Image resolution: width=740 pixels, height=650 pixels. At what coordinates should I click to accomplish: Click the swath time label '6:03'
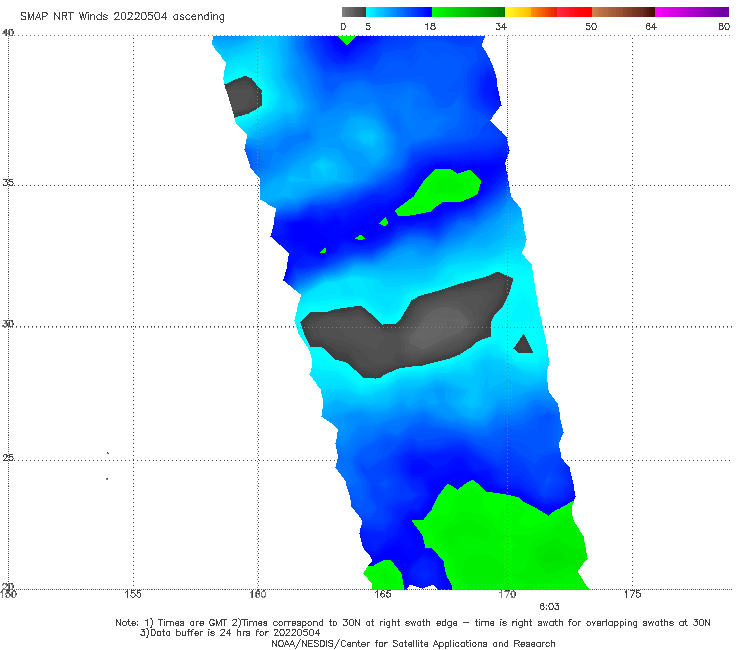[x=549, y=607]
